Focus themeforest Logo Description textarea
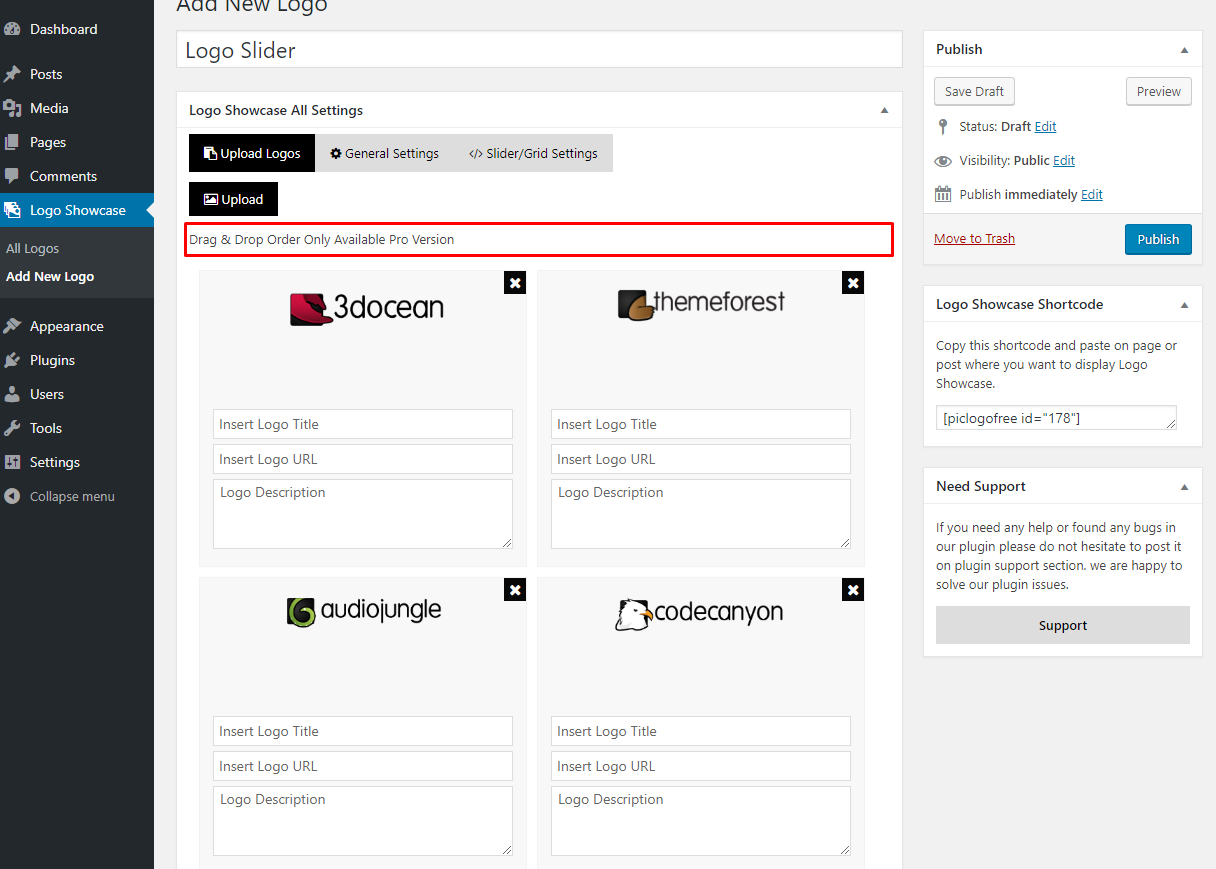The image size is (1216, 869). coord(701,514)
